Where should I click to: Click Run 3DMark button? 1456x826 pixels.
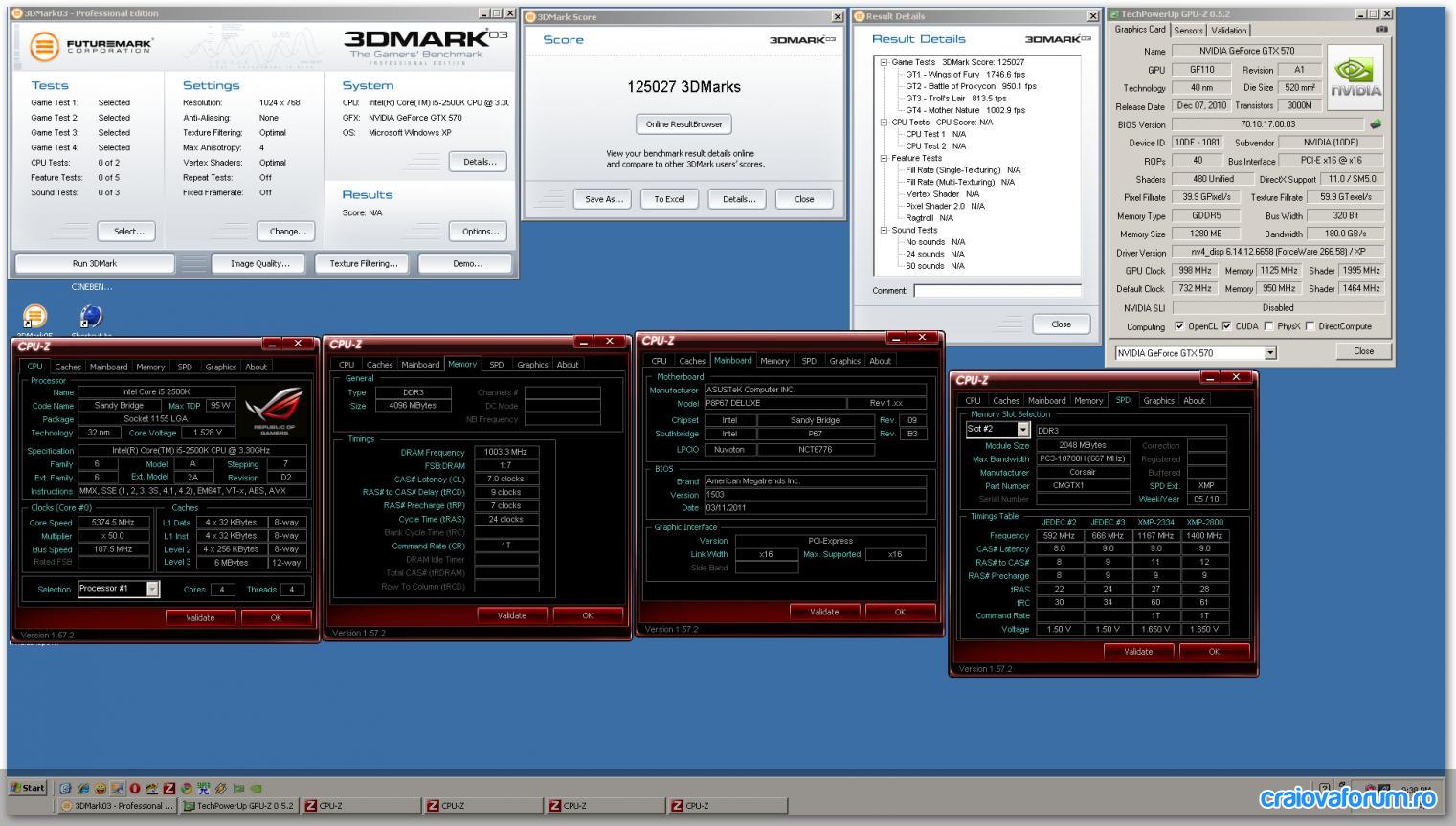(95, 263)
